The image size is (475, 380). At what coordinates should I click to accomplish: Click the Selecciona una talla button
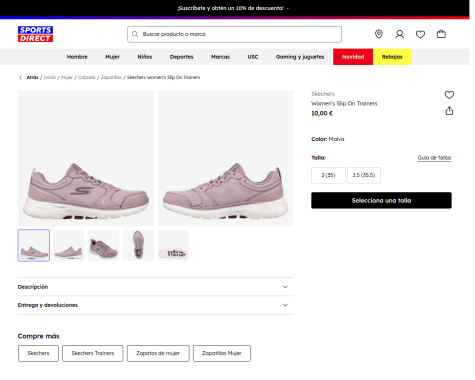381,200
